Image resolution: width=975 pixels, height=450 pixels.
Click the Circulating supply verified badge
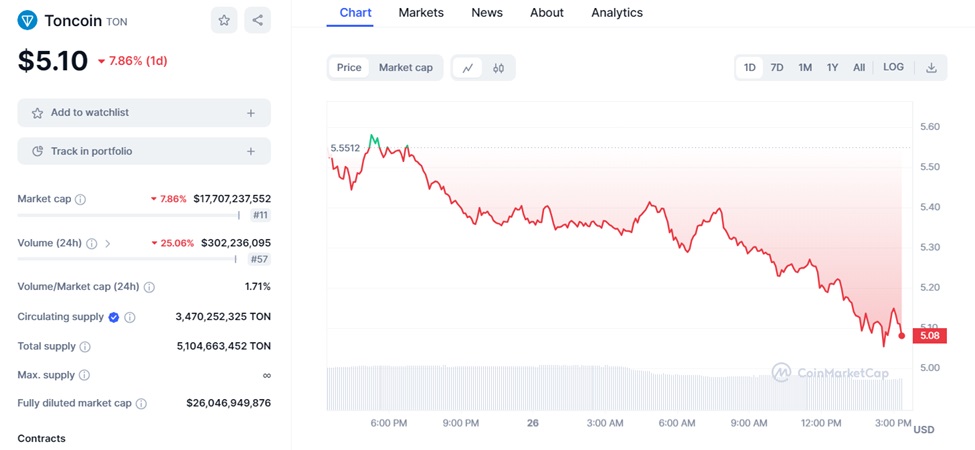coord(114,317)
